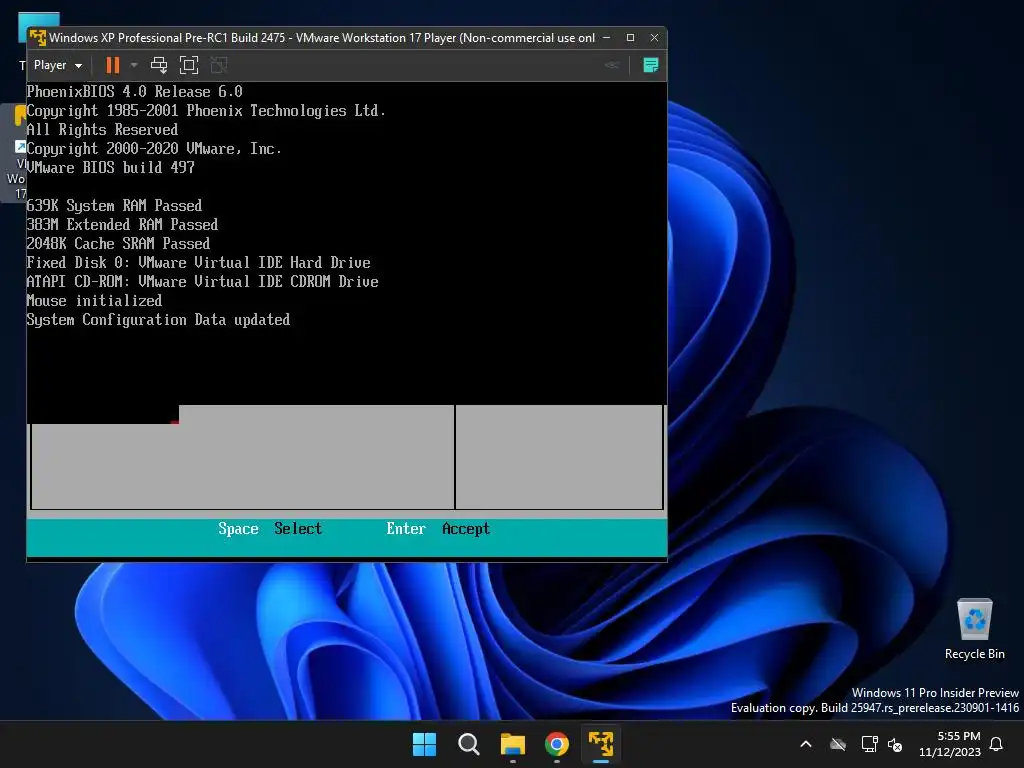Click the Send Ctrl+Alt+Del toolbar icon
The height and width of the screenshot is (768, 1024).
pyautogui.click(x=159, y=65)
